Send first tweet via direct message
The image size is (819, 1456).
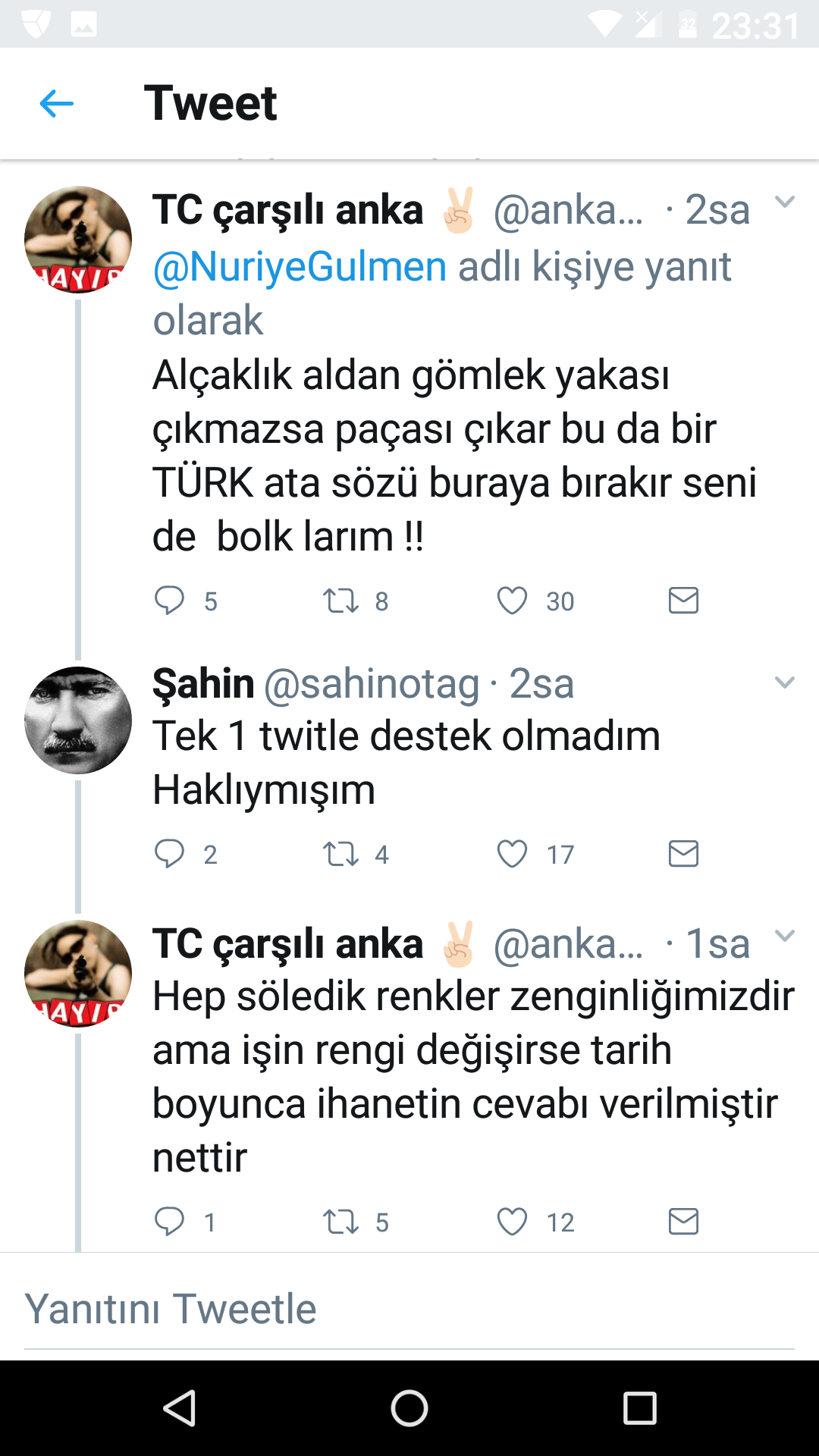click(x=683, y=600)
